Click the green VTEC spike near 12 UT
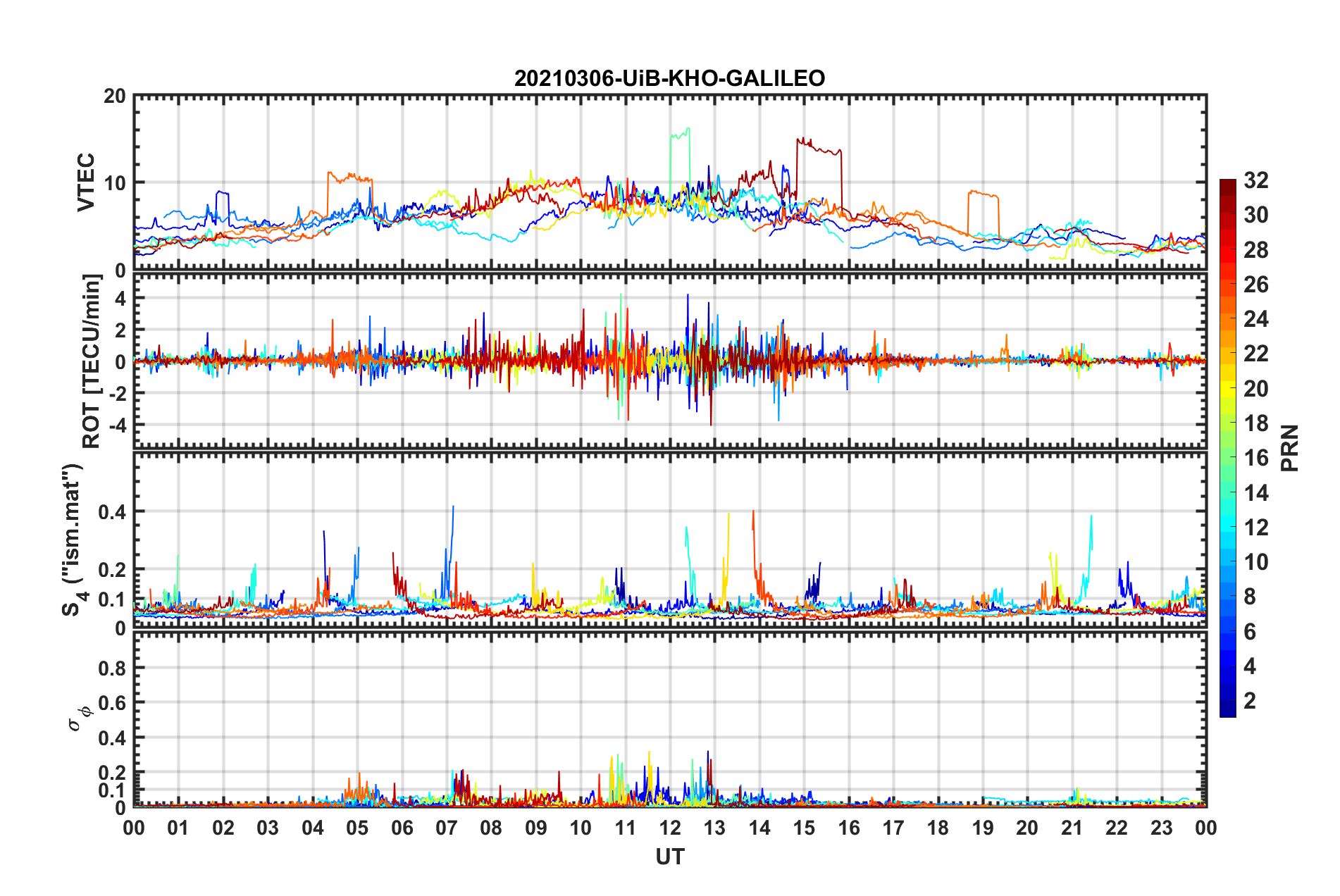This screenshot has width=1340, height=896. click(680, 133)
